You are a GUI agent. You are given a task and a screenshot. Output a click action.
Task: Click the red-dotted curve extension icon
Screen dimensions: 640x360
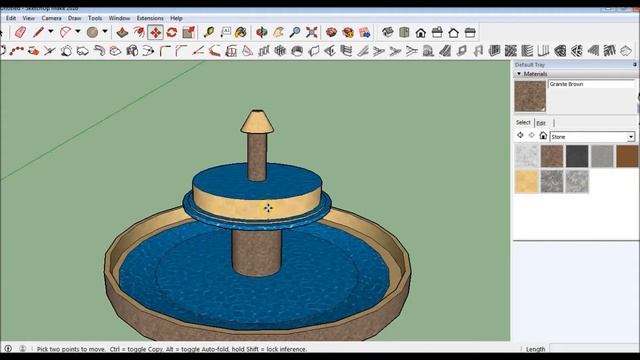(x=17, y=51)
